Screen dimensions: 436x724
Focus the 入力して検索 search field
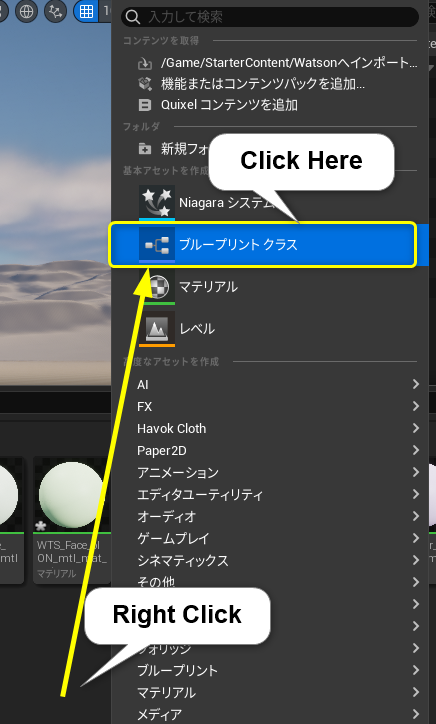[x=270, y=17]
